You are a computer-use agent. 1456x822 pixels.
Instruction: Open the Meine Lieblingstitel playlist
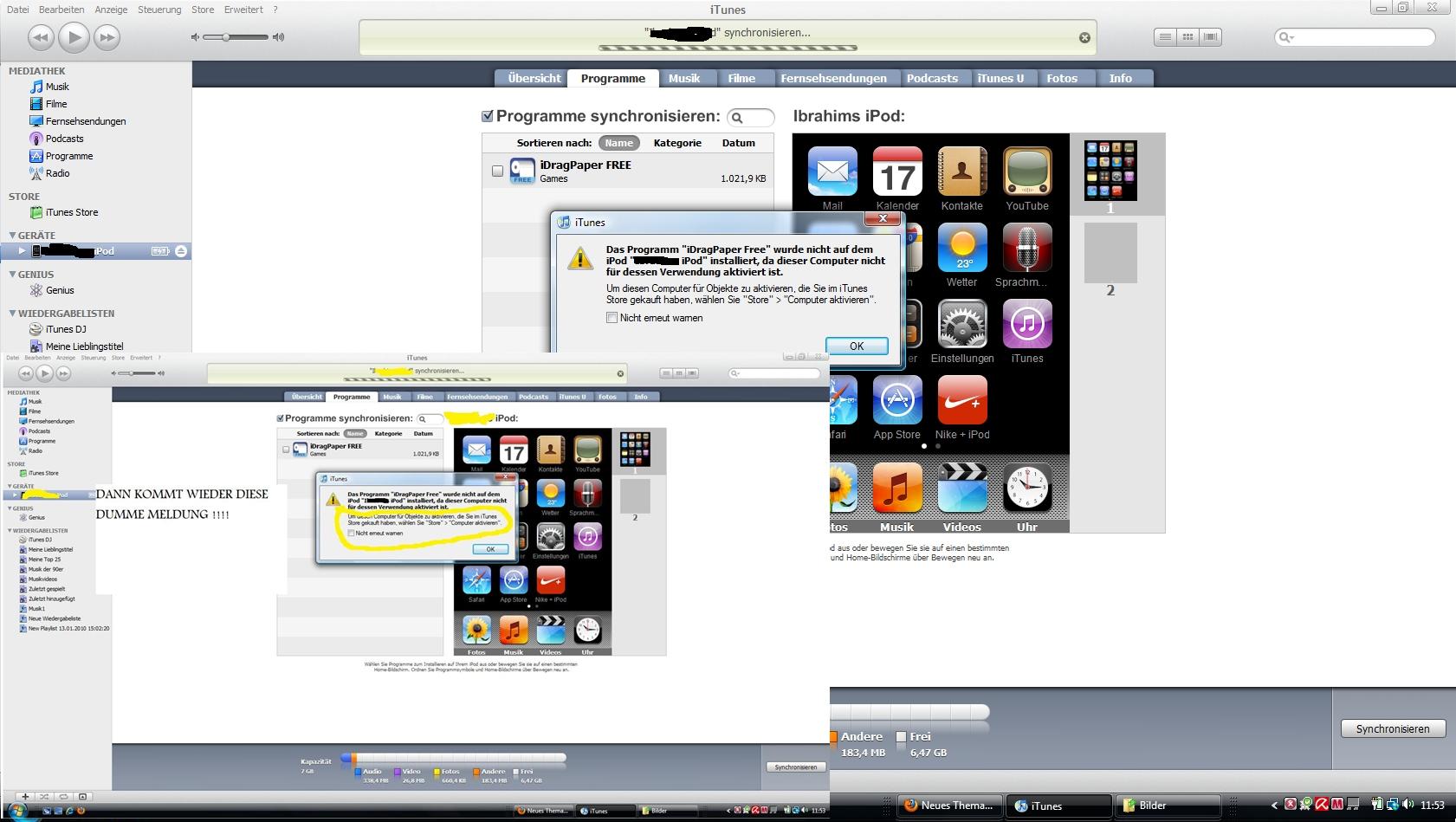(x=84, y=346)
